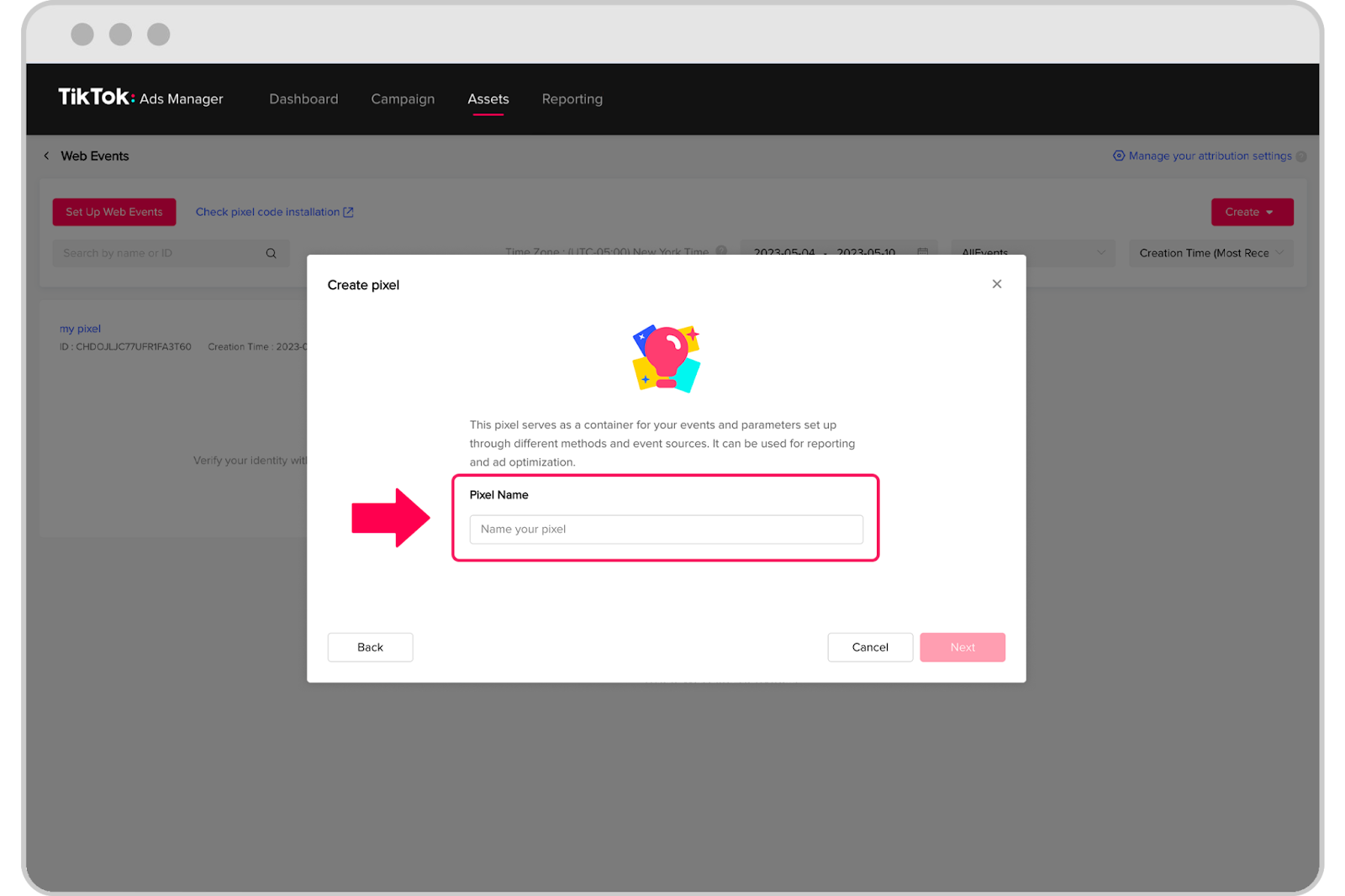Open the AllEvents filter dropdown
The height and width of the screenshot is (896, 1345).
(1033, 253)
